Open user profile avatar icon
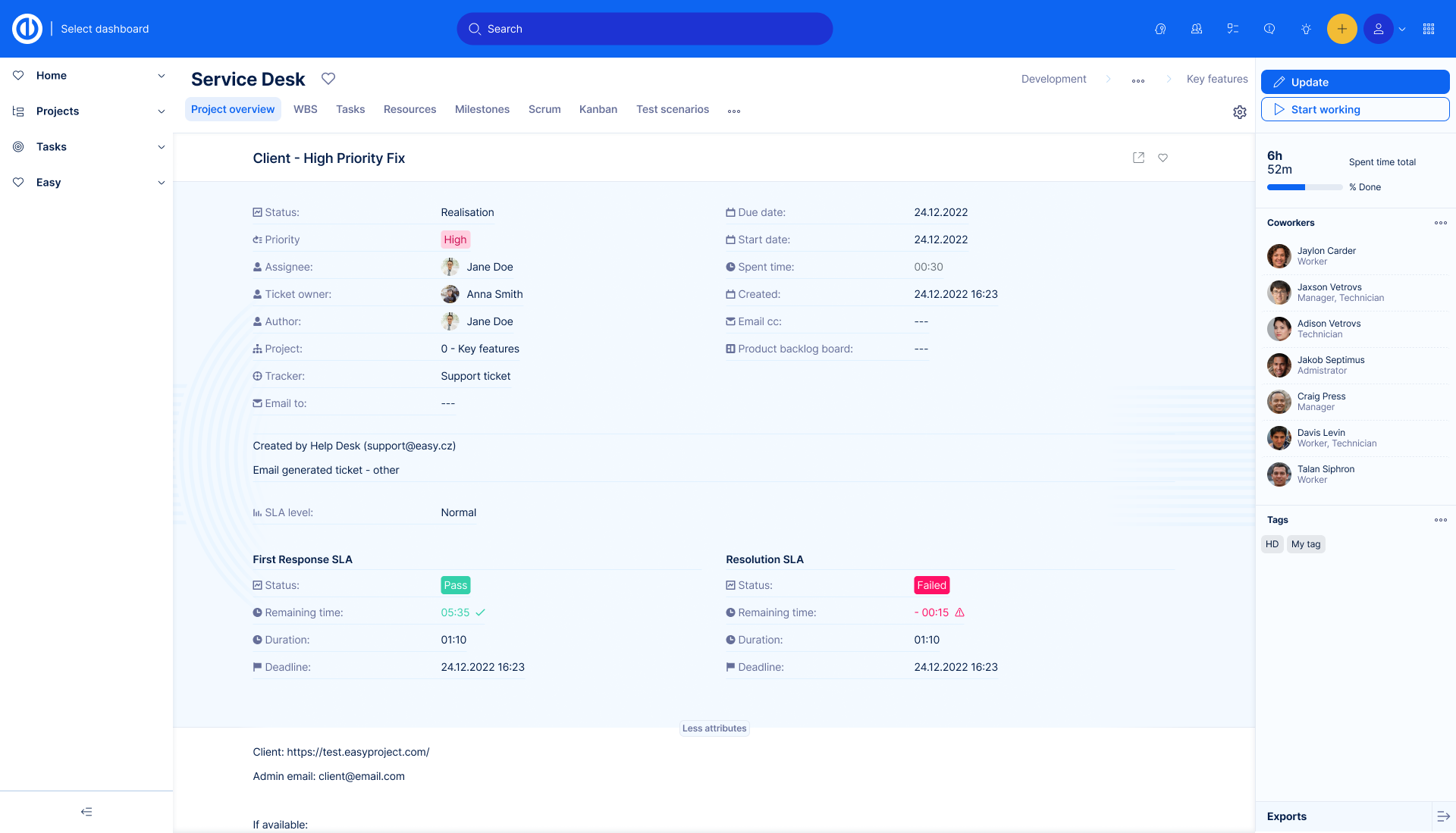 (1378, 29)
